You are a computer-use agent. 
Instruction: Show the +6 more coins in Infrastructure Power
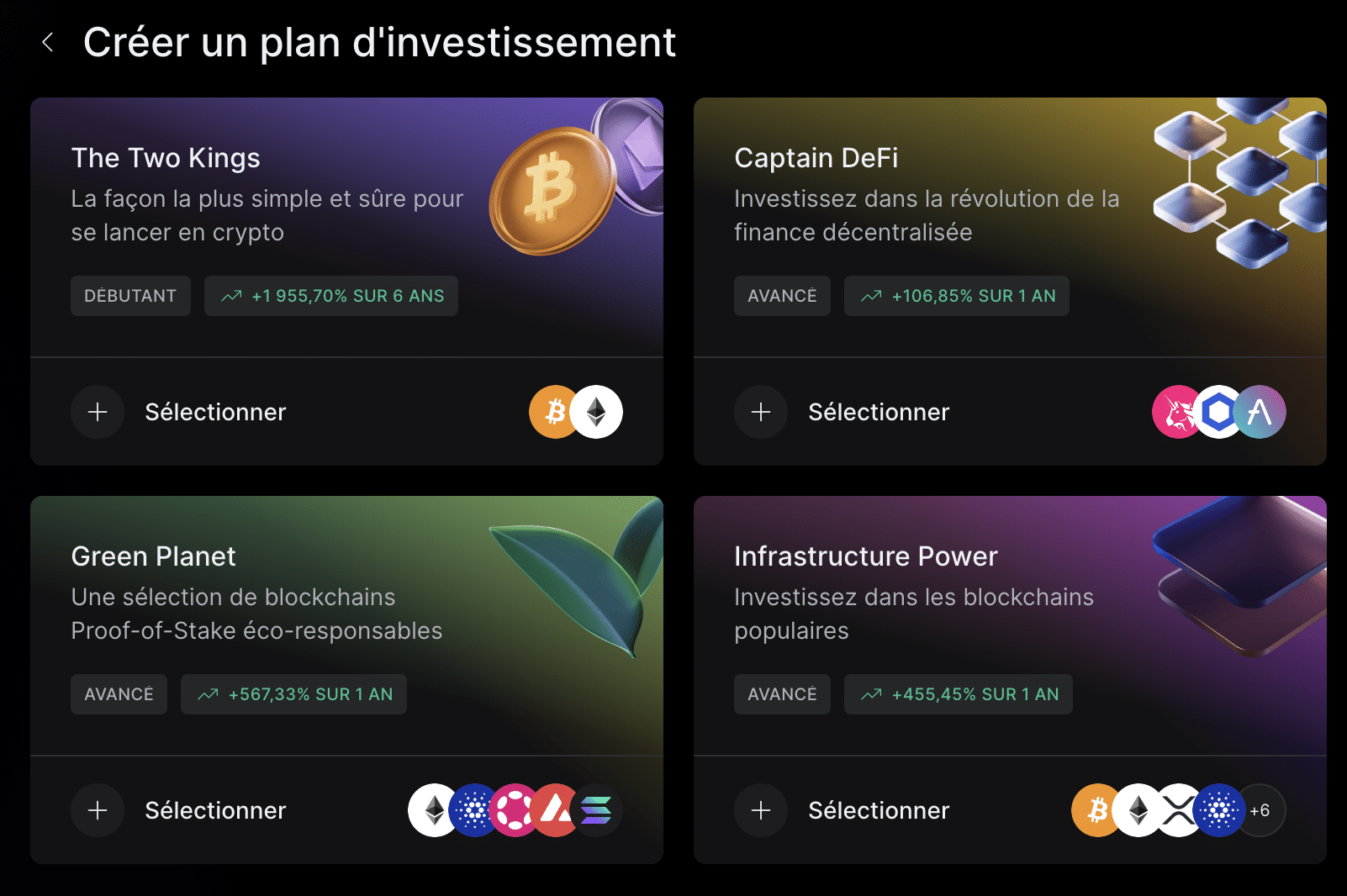[x=1261, y=810]
